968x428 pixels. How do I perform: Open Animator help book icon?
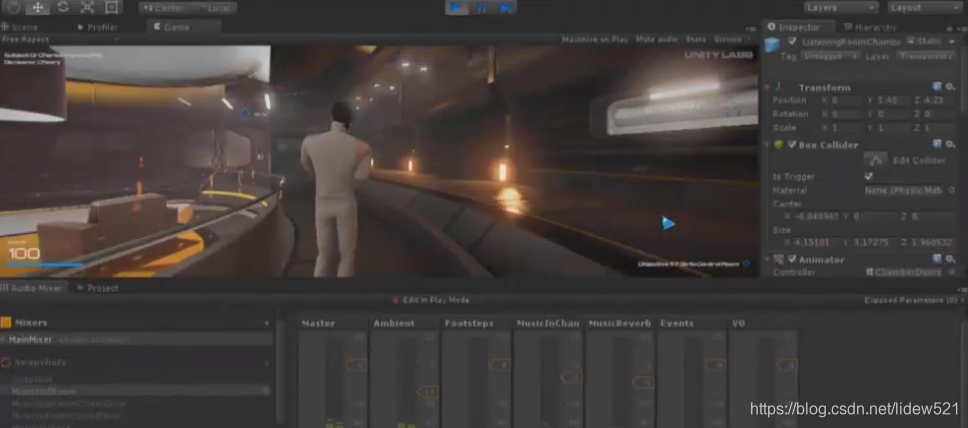pyautogui.click(x=937, y=259)
